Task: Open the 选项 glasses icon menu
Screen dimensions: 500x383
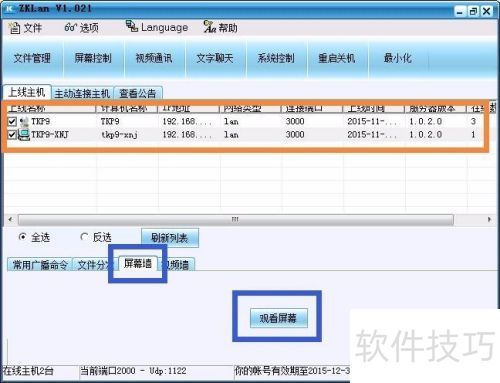Action: pyautogui.click(x=70, y=27)
